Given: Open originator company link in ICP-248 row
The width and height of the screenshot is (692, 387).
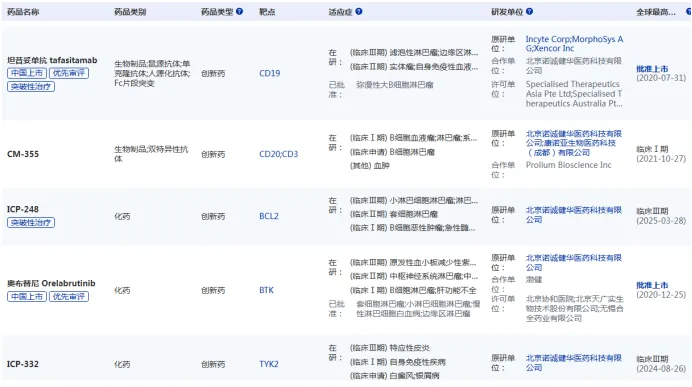Looking at the screenshot, I should [573, 214].
